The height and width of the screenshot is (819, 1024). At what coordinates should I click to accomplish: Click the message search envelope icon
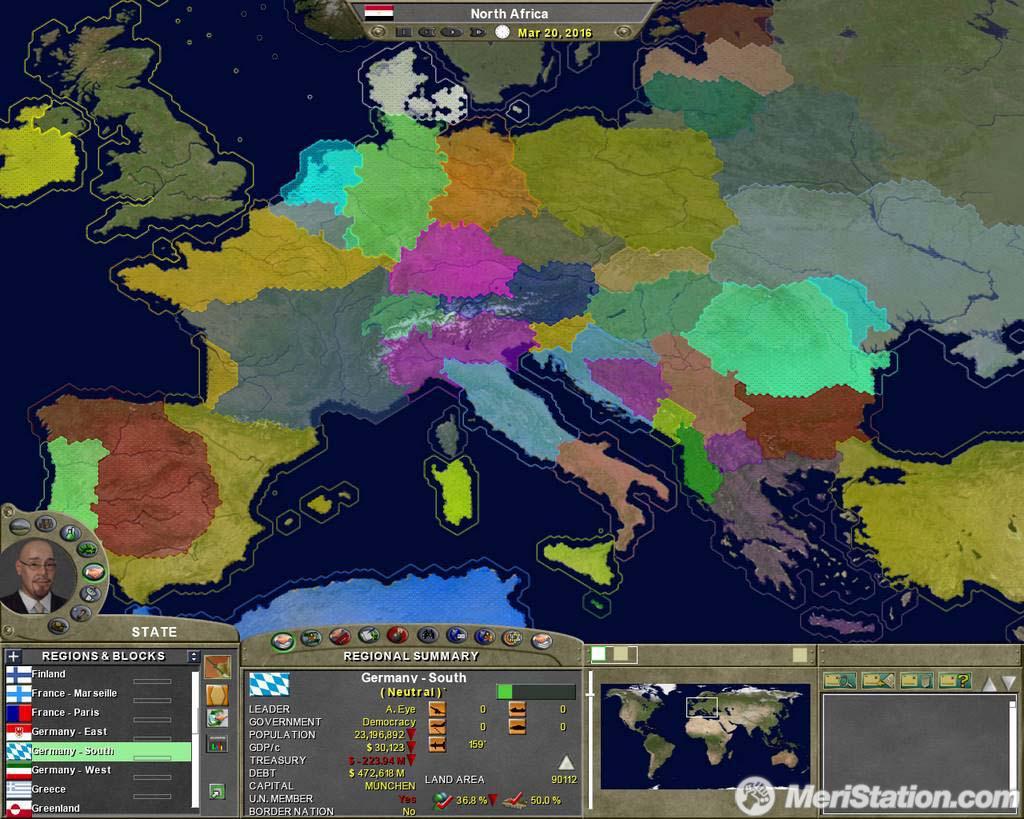click(838, 680)
